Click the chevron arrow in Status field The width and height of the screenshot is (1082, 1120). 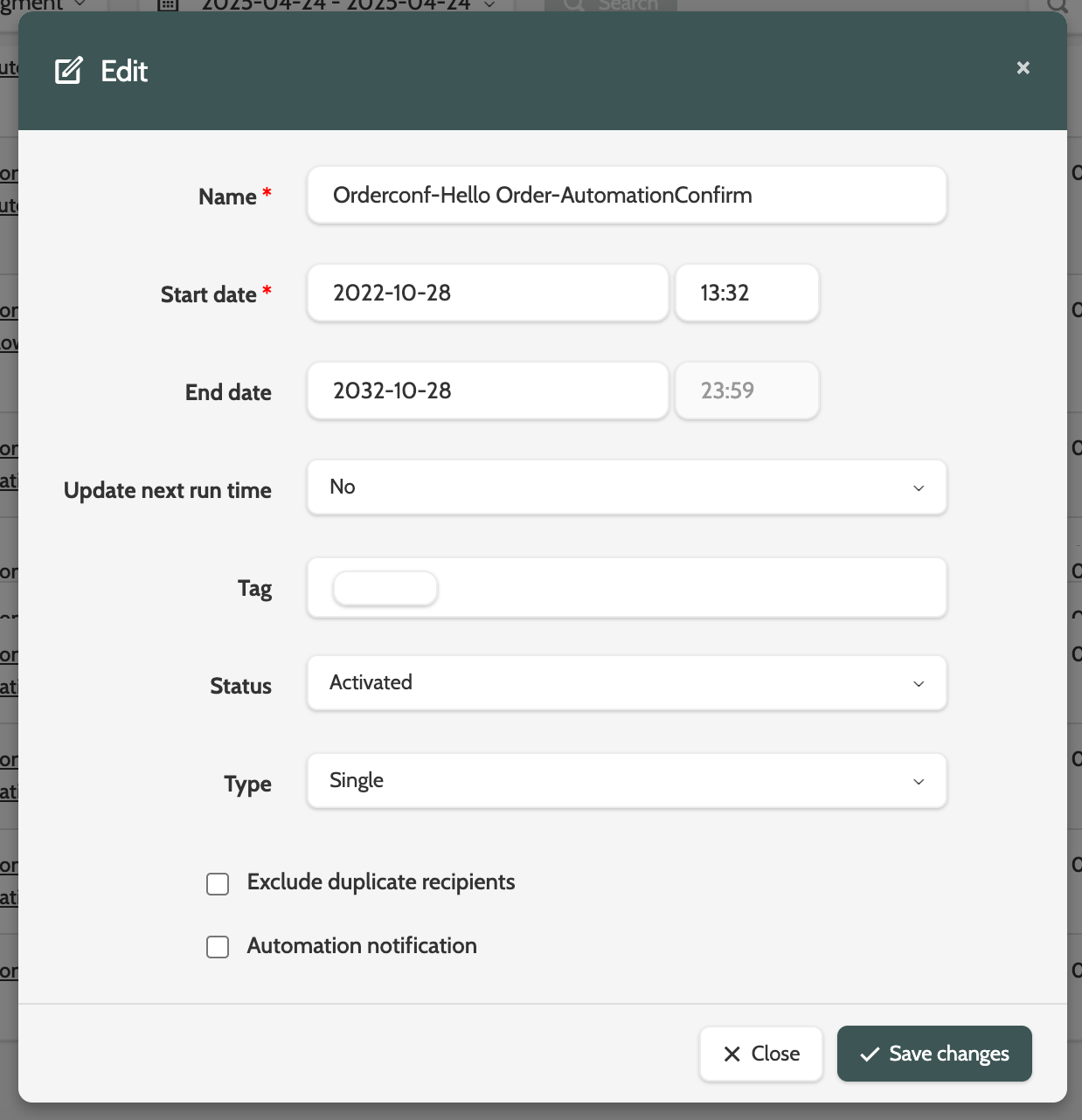pos(919,684)
